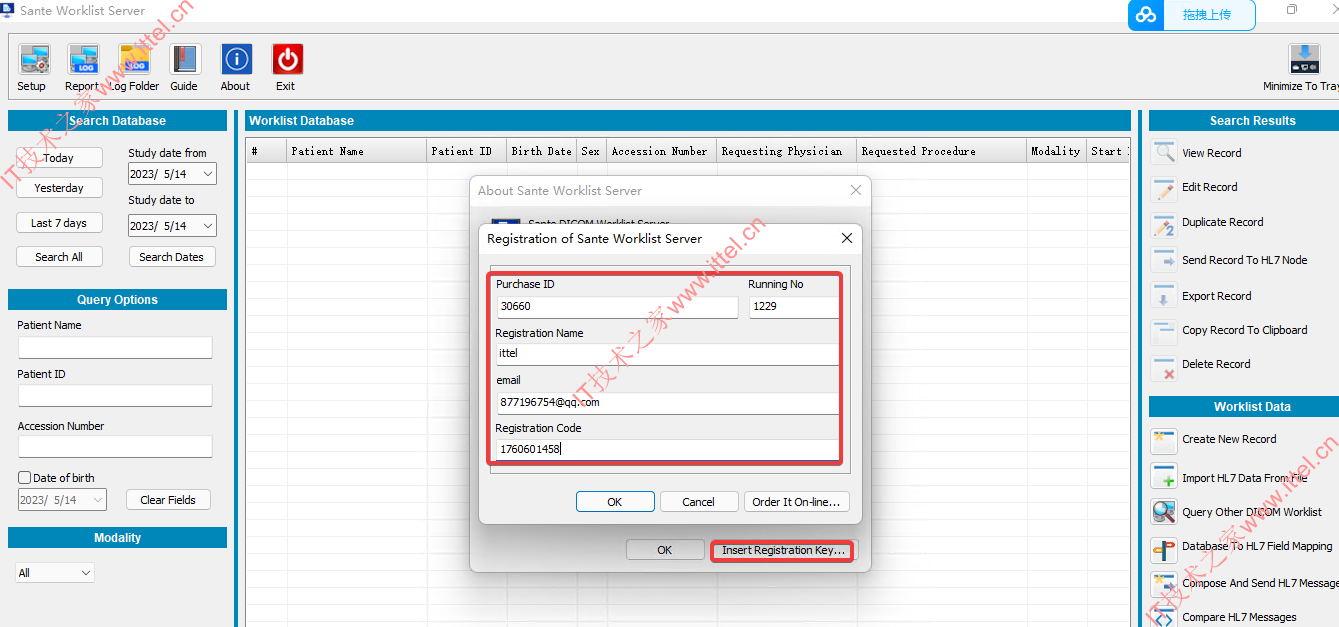Click Copy Record To Clipboard
This screenshot has width=1339, height=627.
coord(1244,330)
